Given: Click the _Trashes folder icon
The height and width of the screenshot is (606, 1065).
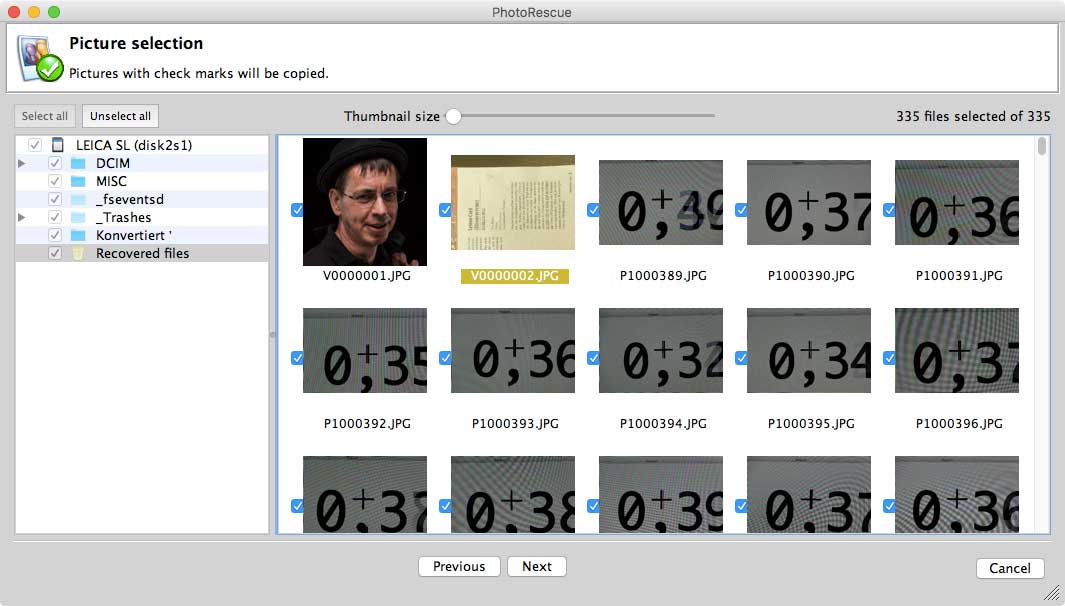Looking at the screenshot, I should click(x=78, y=217).
